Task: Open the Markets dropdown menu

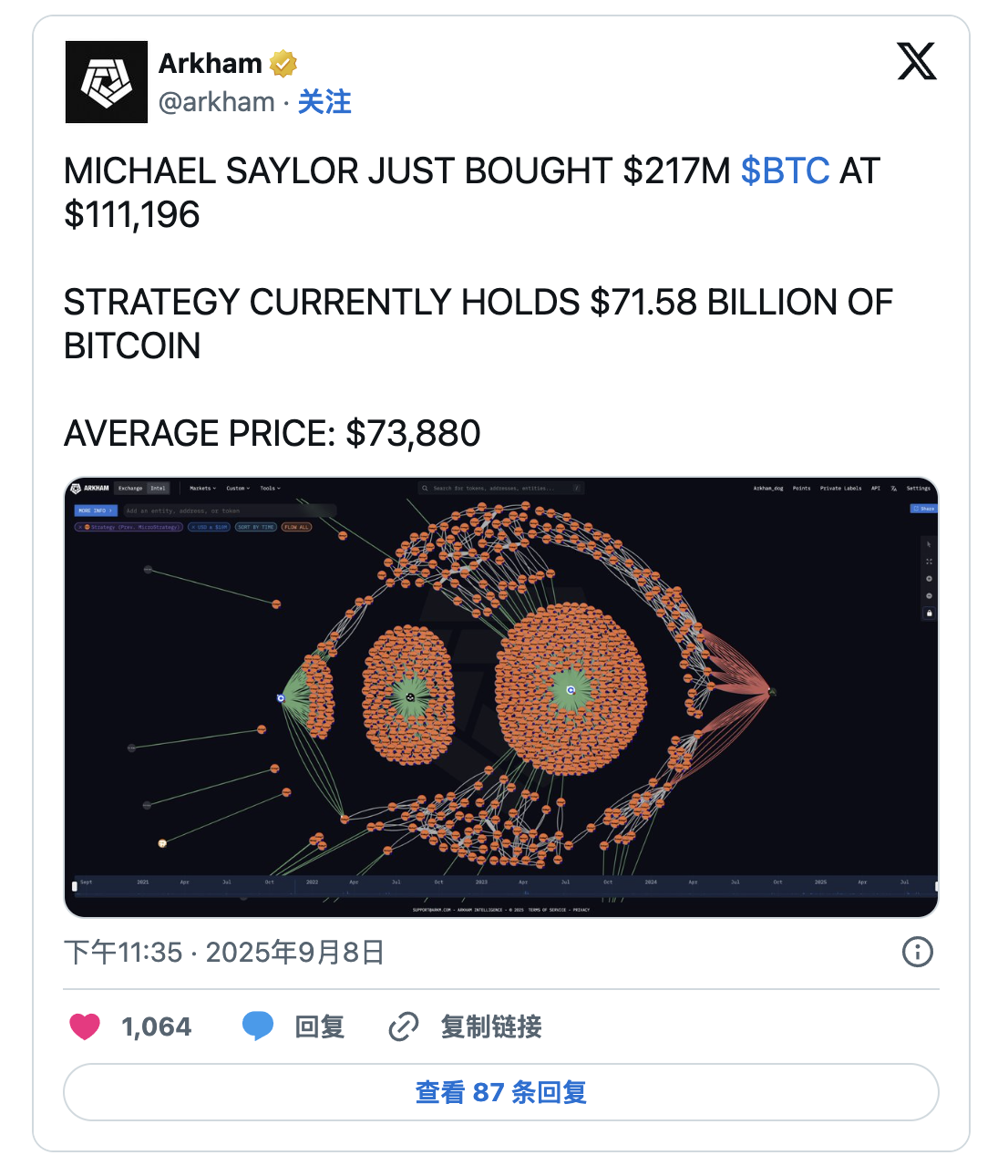Action: pos(202,489)
